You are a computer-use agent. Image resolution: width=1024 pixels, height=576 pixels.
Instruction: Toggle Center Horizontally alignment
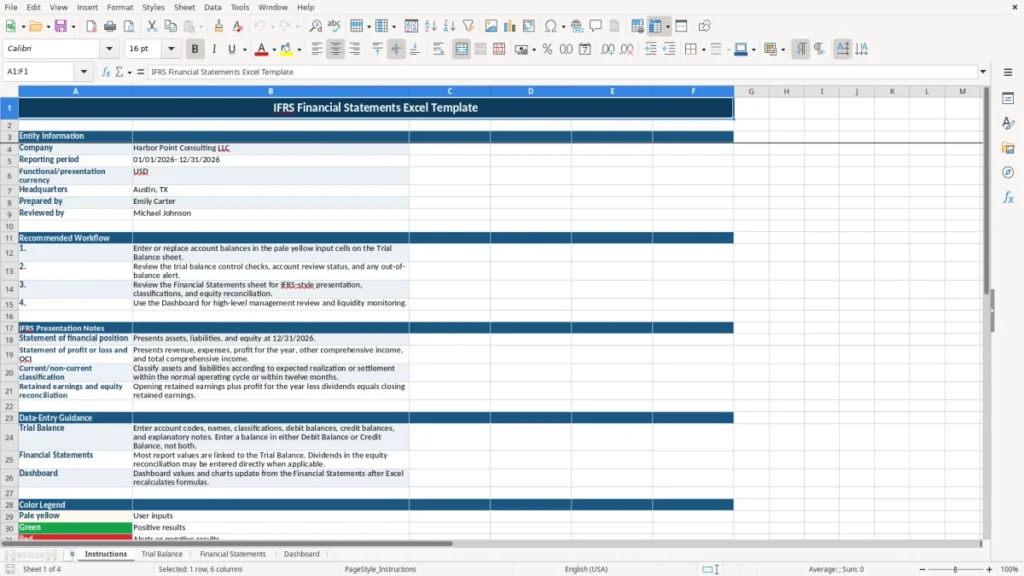point(336,49)
